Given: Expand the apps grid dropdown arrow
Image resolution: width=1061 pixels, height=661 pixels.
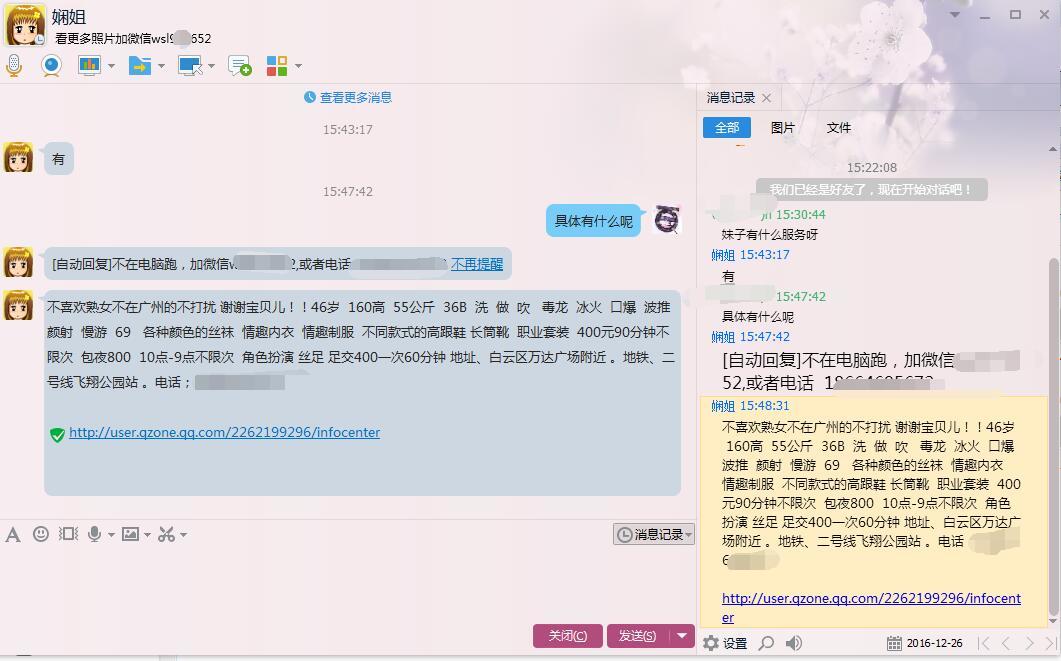Looking at the screenshot, I should click(x=298, y=66).
